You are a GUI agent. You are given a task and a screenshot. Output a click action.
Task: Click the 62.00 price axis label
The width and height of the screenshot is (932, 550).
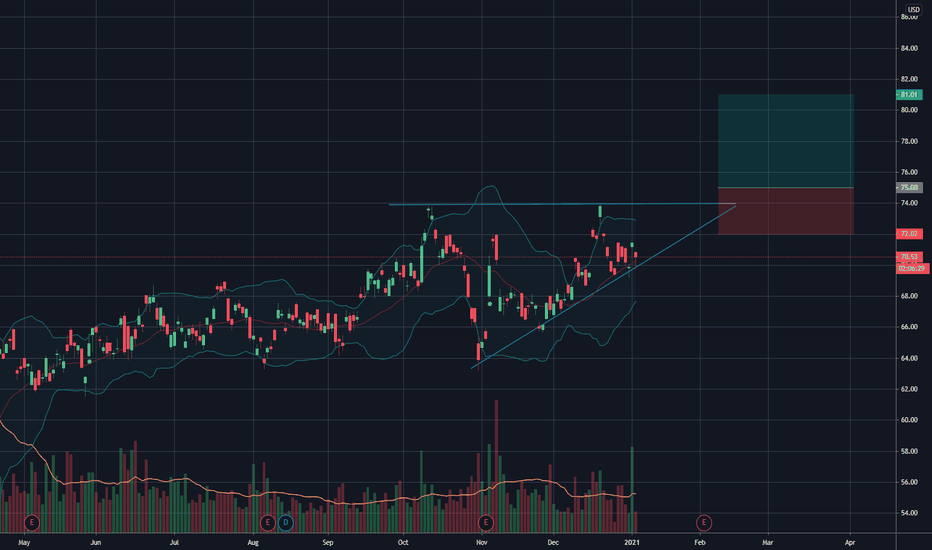pyautogui.click(x=909, y=389)
